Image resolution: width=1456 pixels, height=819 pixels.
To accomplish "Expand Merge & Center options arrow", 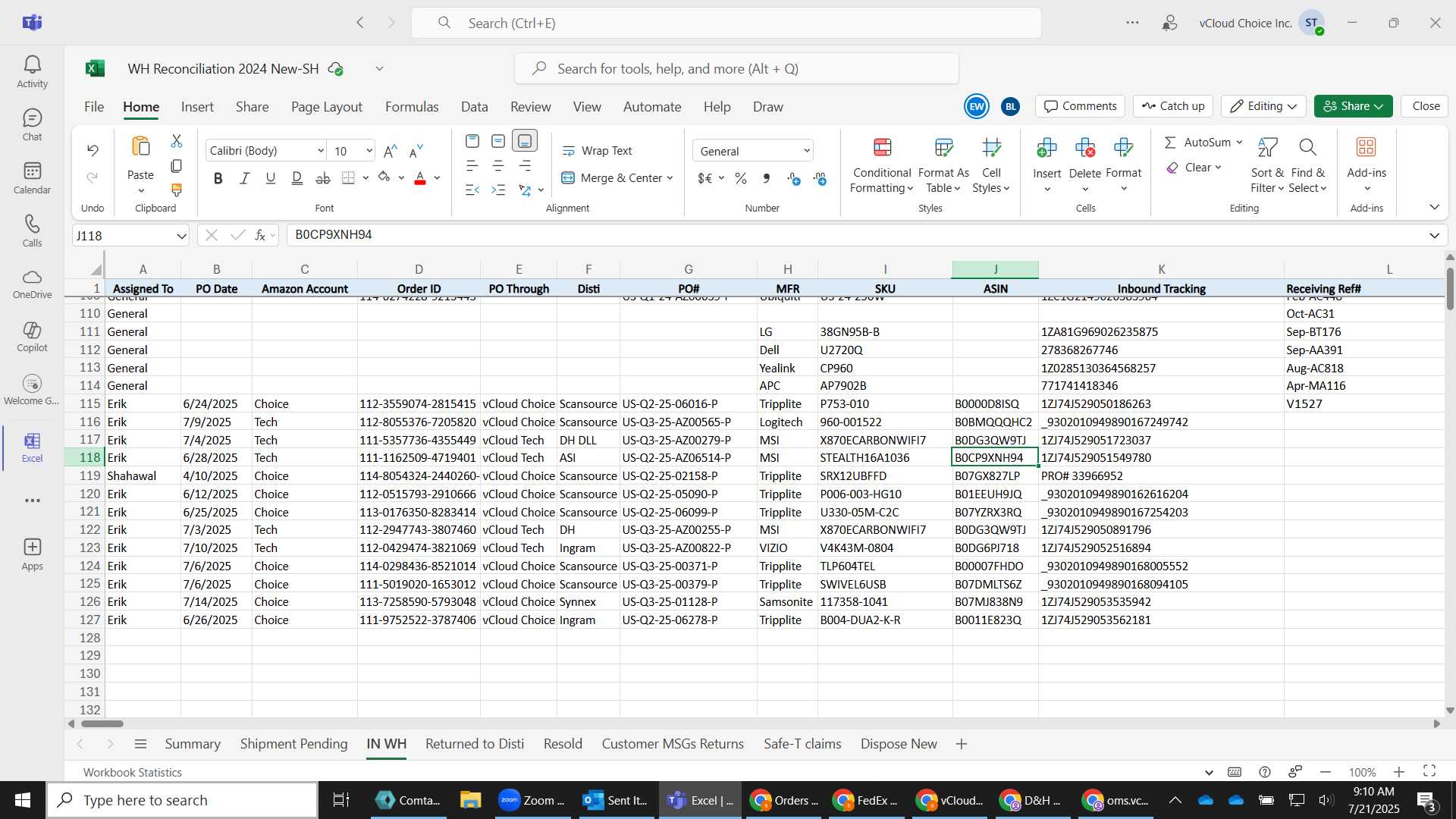I will point(670,178).
